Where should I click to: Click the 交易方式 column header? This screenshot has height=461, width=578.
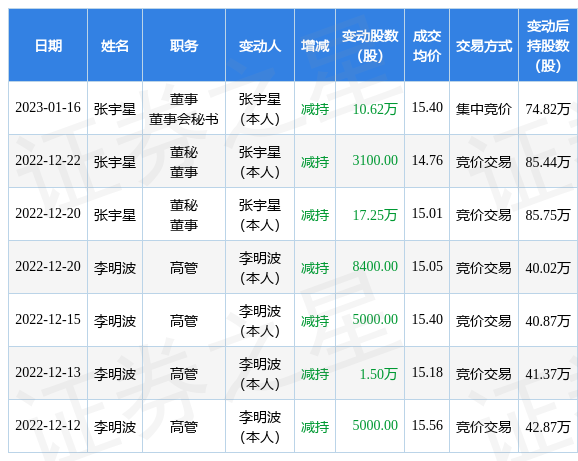tap(484, 46)
